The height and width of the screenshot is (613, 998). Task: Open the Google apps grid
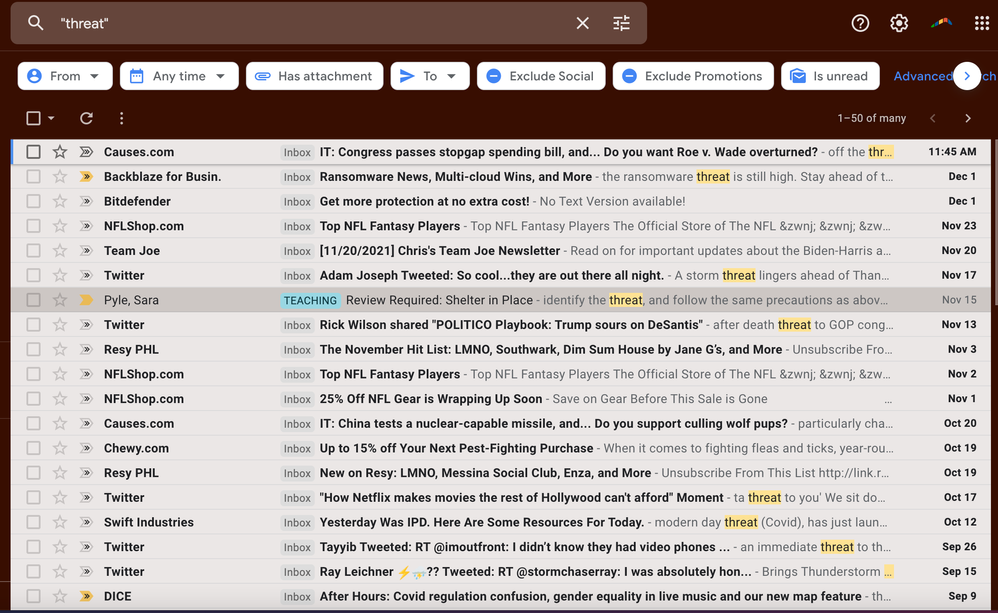click(981, 24)
